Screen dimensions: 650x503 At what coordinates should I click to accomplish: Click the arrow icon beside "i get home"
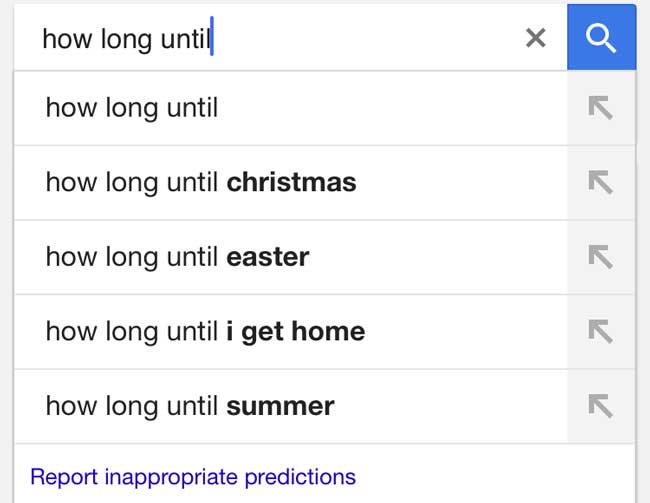[x=600, y=331]
